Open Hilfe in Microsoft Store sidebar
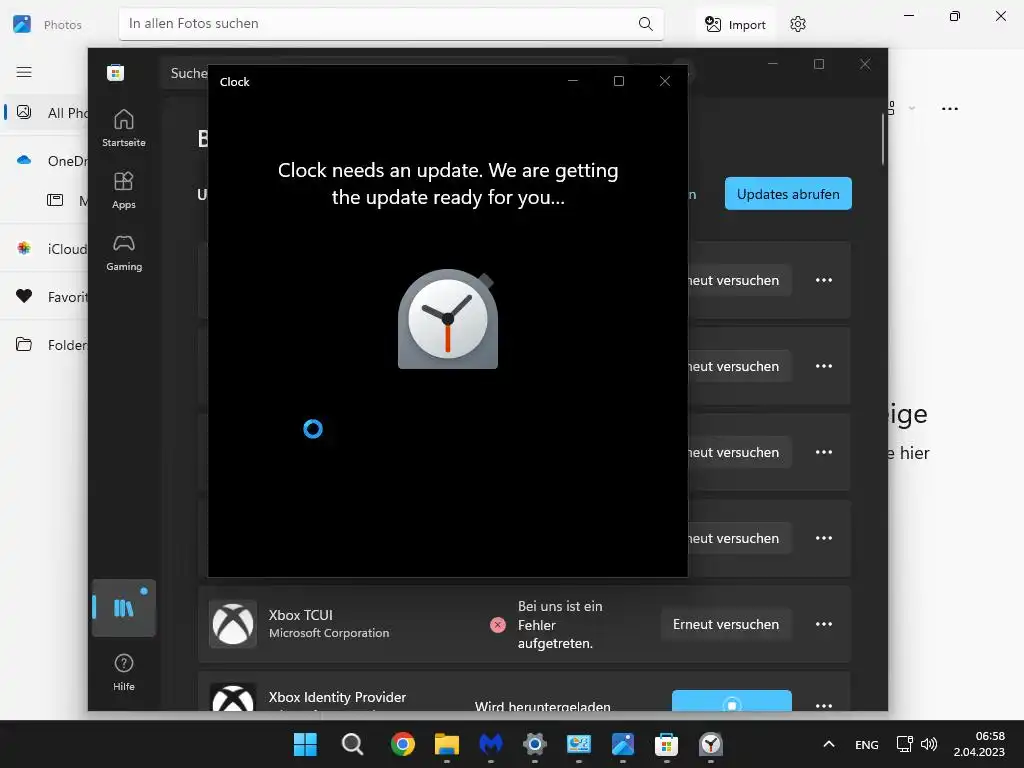This screenshot has width=1024, height=768. pyautogui.click(x=123, y=672)
